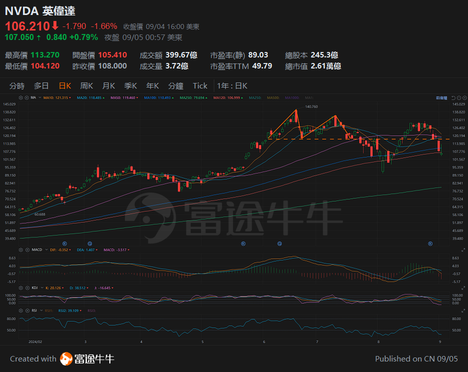This screenshot has width=468, height=372.
Task: Maximize the KDJ panel with expand arrows
Action: pyautogui.click(x=463, y=288)
